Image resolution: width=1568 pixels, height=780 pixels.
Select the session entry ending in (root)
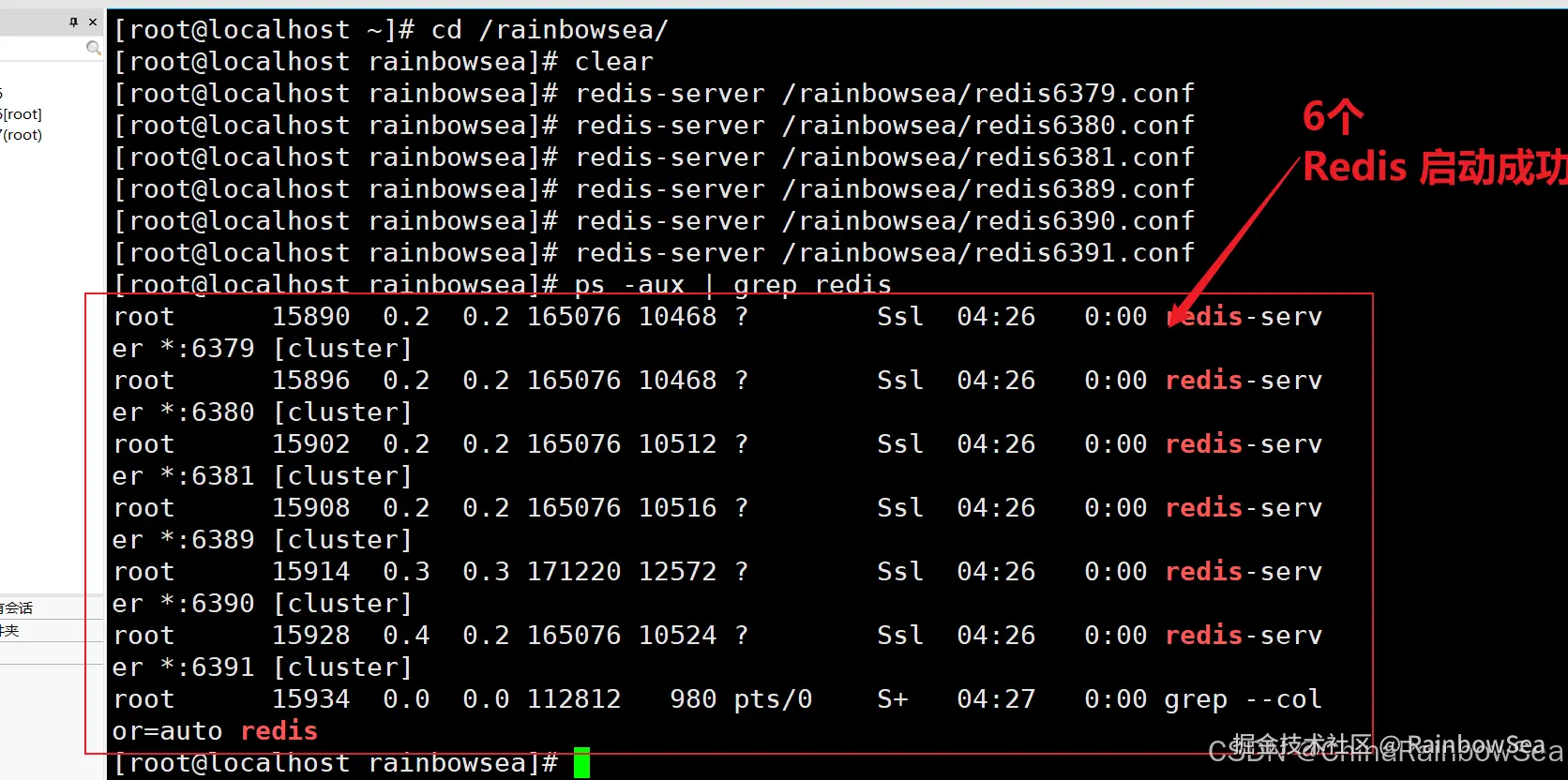(21, 135)
